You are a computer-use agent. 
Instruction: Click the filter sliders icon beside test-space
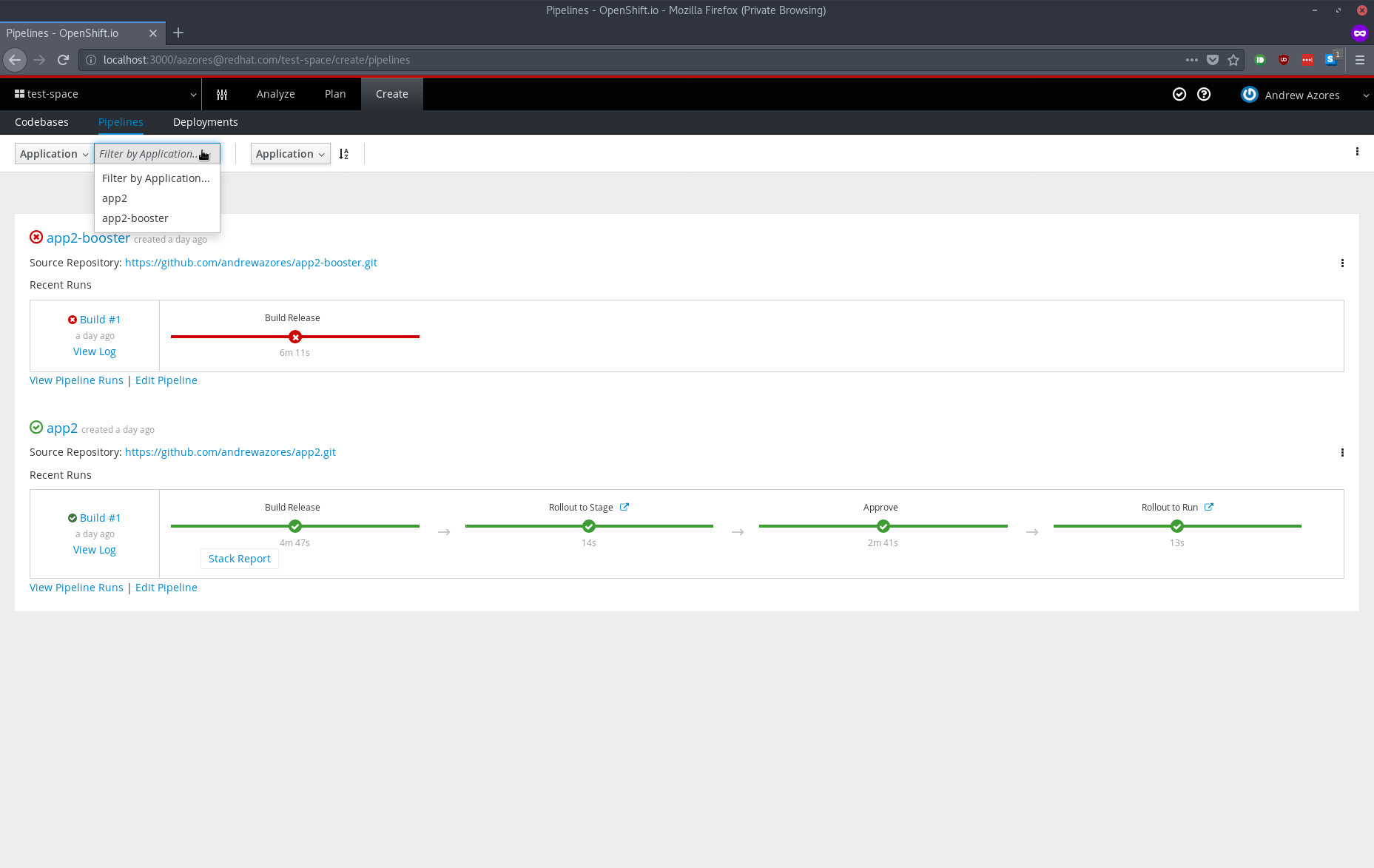coord(221,94)
